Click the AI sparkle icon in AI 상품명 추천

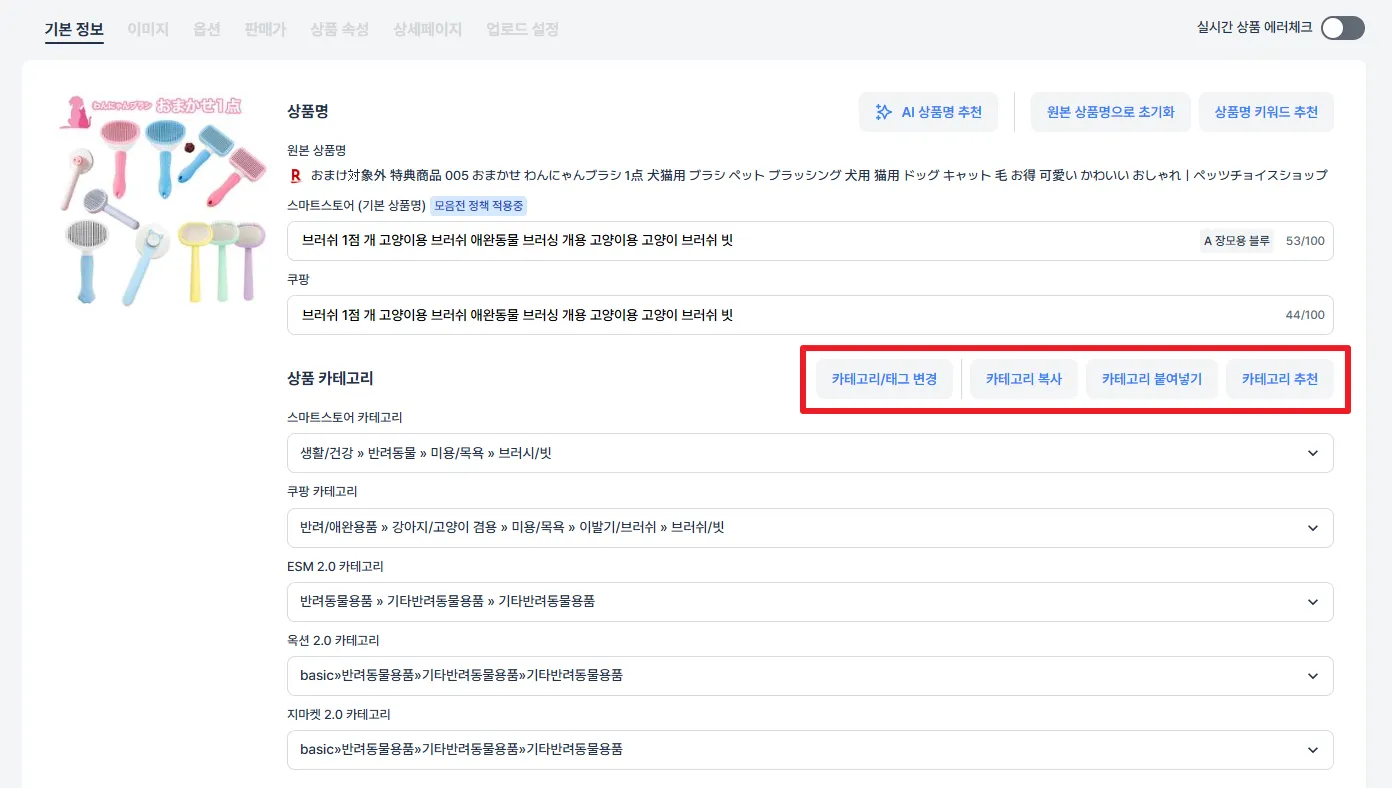pyautogui.click(x=883, y=112)
